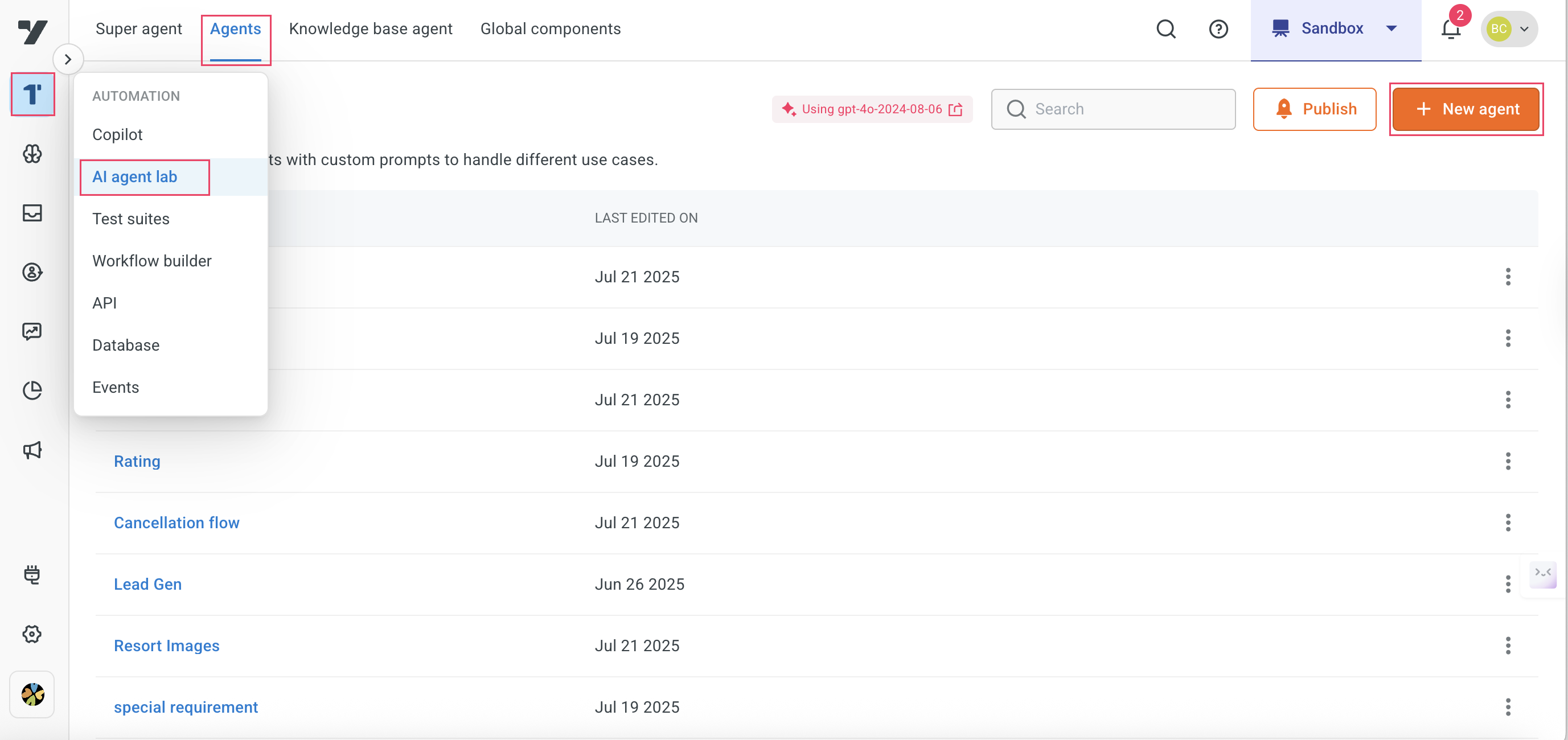Image resolution: width=1568 pixels, height=740 pixels.
Task: Click the magnifier search icon in header
Action: tap(1165, 28)
